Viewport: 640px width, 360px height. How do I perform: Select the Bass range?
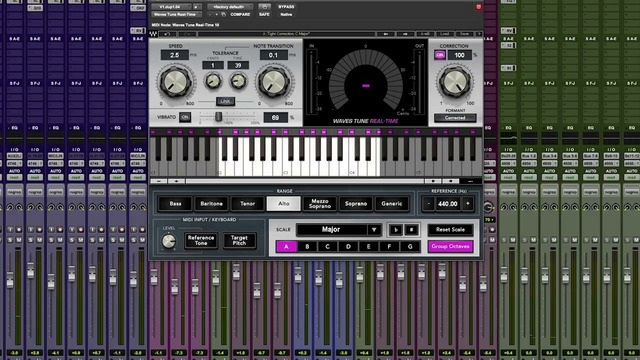coord(176,204)
